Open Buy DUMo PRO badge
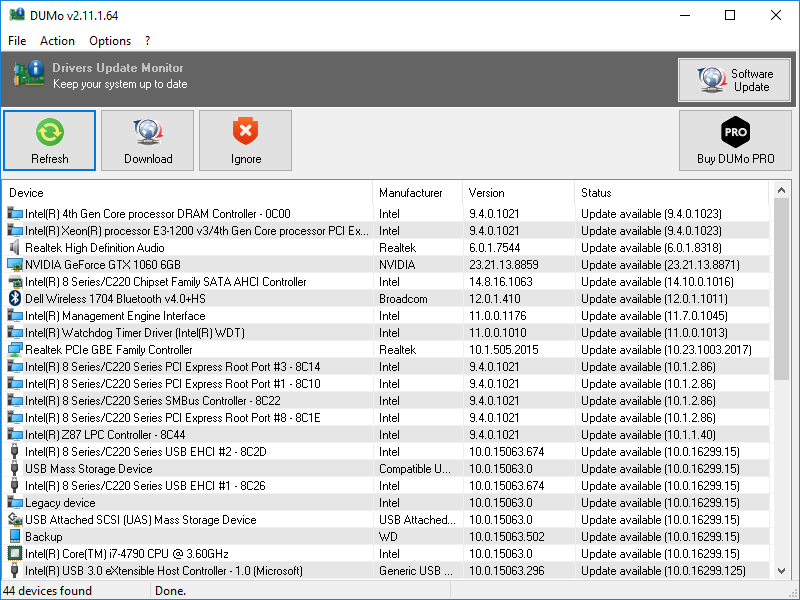The width and height of the screenshot is (800, 600). pos(735,131)
